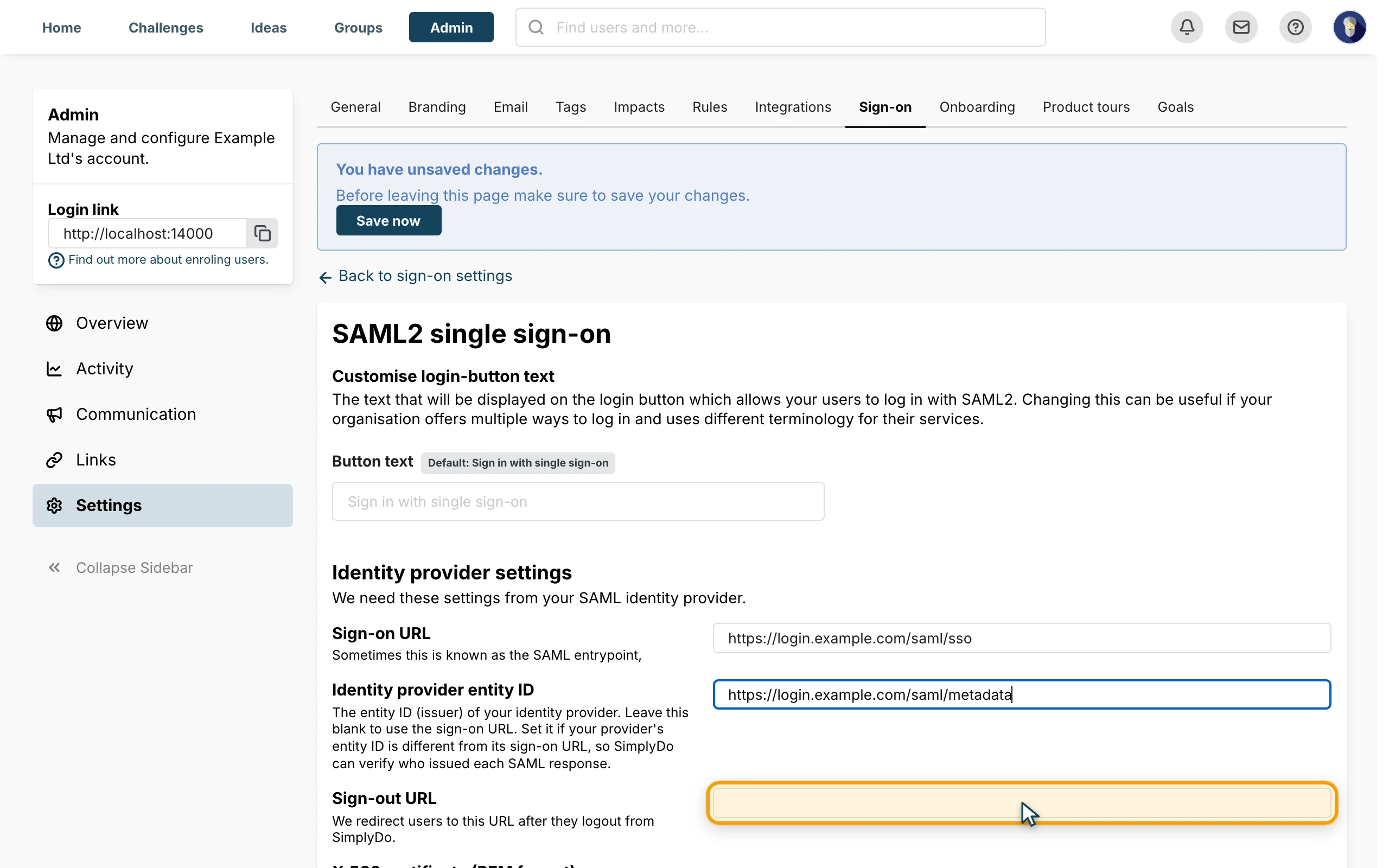1389x868 pixels.
Task: Focus the Sign-out URL input field
Action: coord(1022,802)
